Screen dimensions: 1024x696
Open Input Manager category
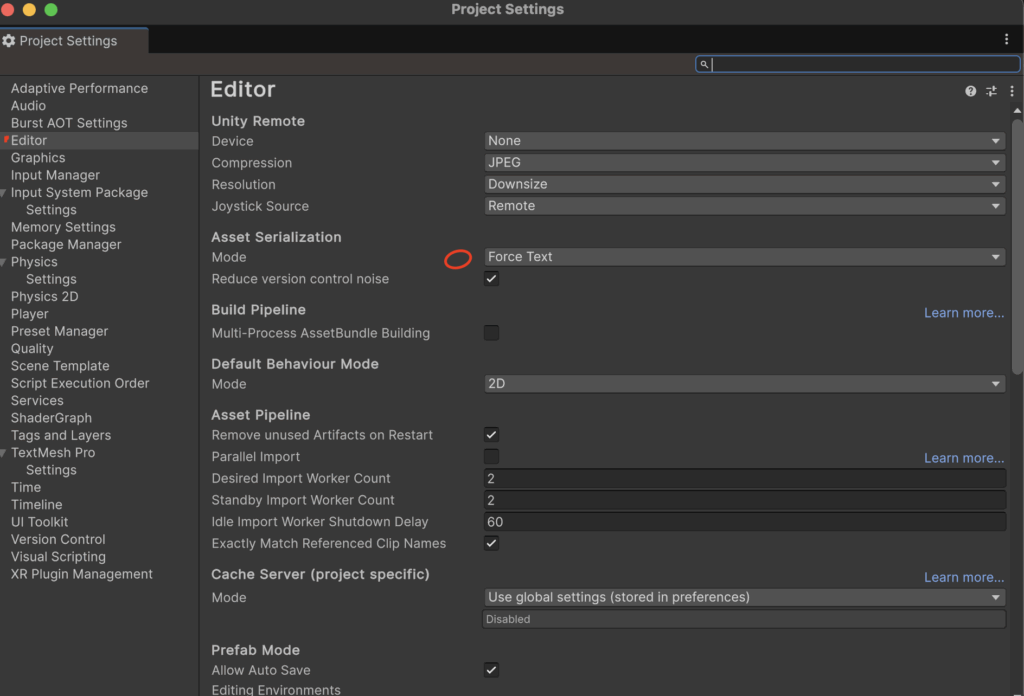click(x=55, y=175)
